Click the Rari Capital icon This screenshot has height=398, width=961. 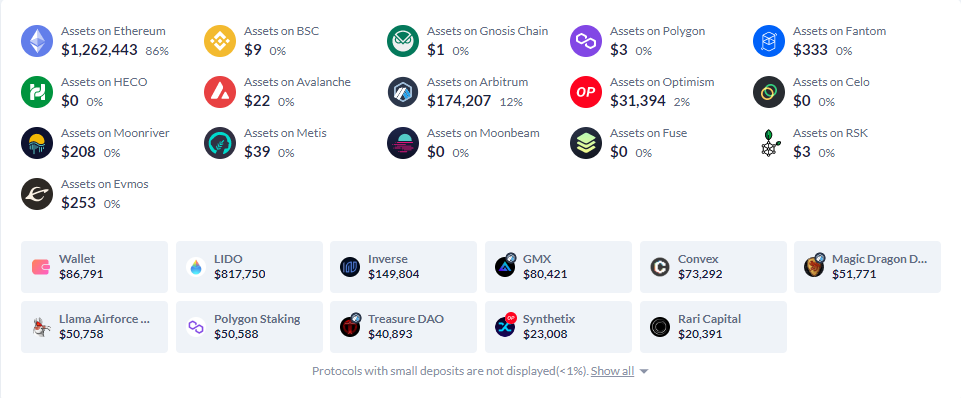click(659, 327)
